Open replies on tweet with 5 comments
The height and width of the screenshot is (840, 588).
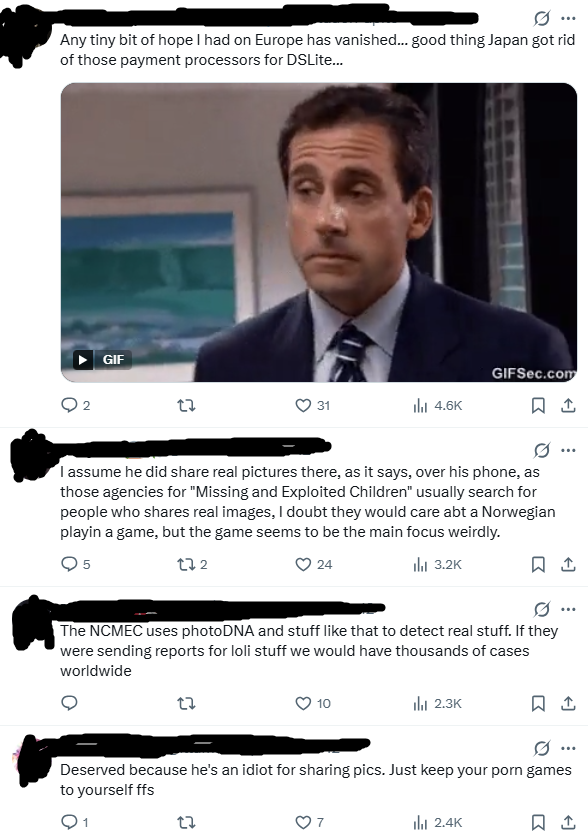click(76, 564)
